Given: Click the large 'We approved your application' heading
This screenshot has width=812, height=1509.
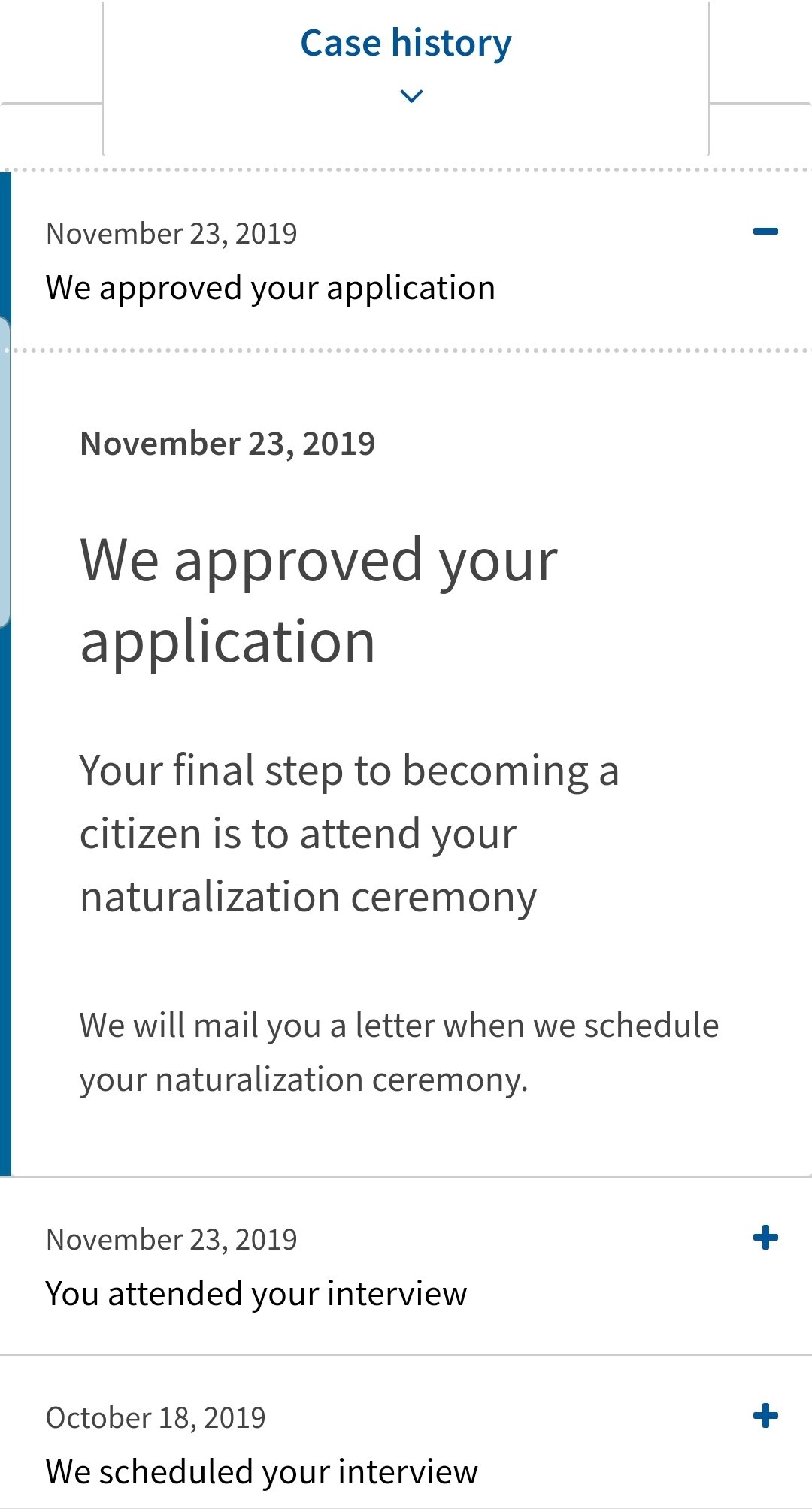Looking at the screenshot, I should pyautogui.click(x=319, y=600).
